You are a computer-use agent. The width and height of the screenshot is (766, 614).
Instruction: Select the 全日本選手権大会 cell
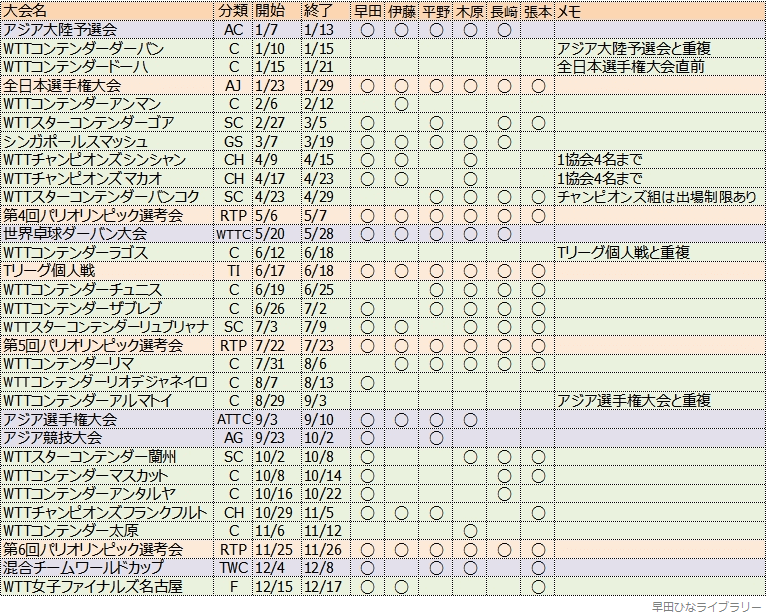click(107, 85)
